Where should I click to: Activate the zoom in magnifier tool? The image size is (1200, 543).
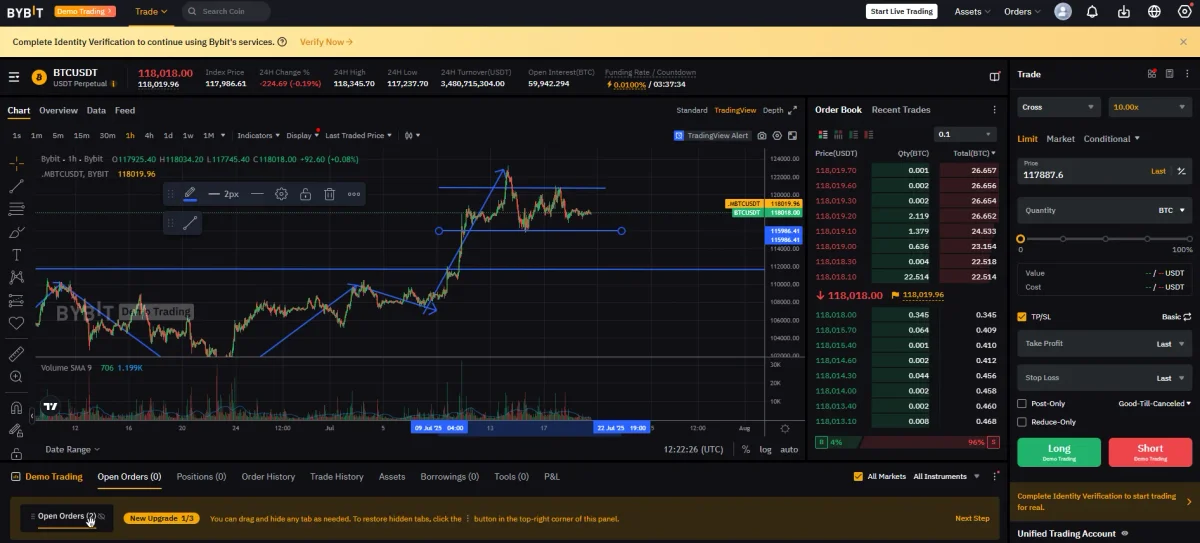[x=16, y=377]
